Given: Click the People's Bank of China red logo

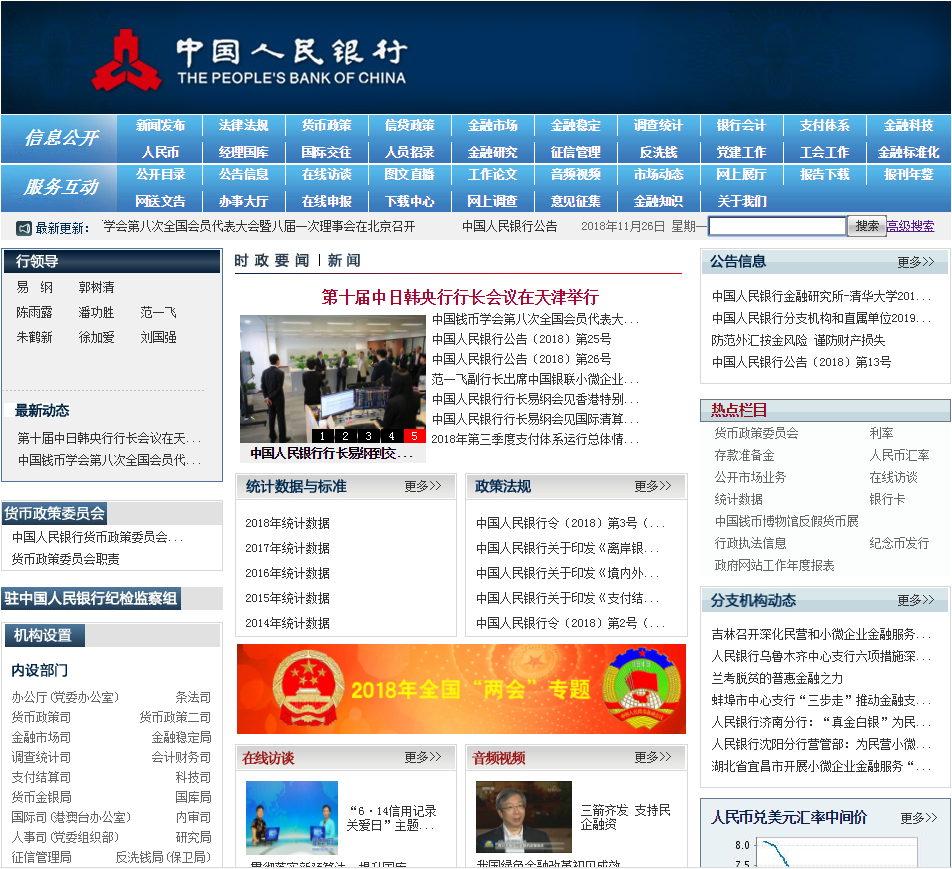Looking at the screenshot, I should [126, 61].
